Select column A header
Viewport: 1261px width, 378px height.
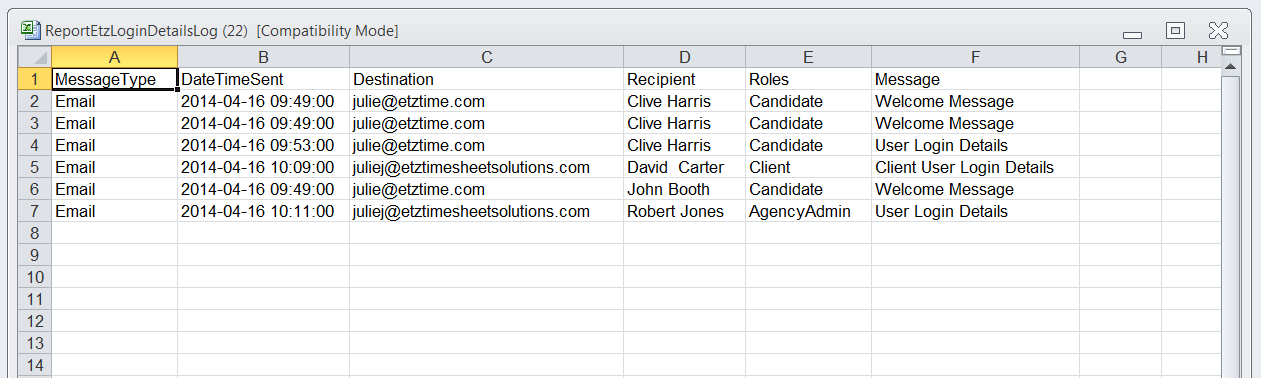[x=114, y=57]
